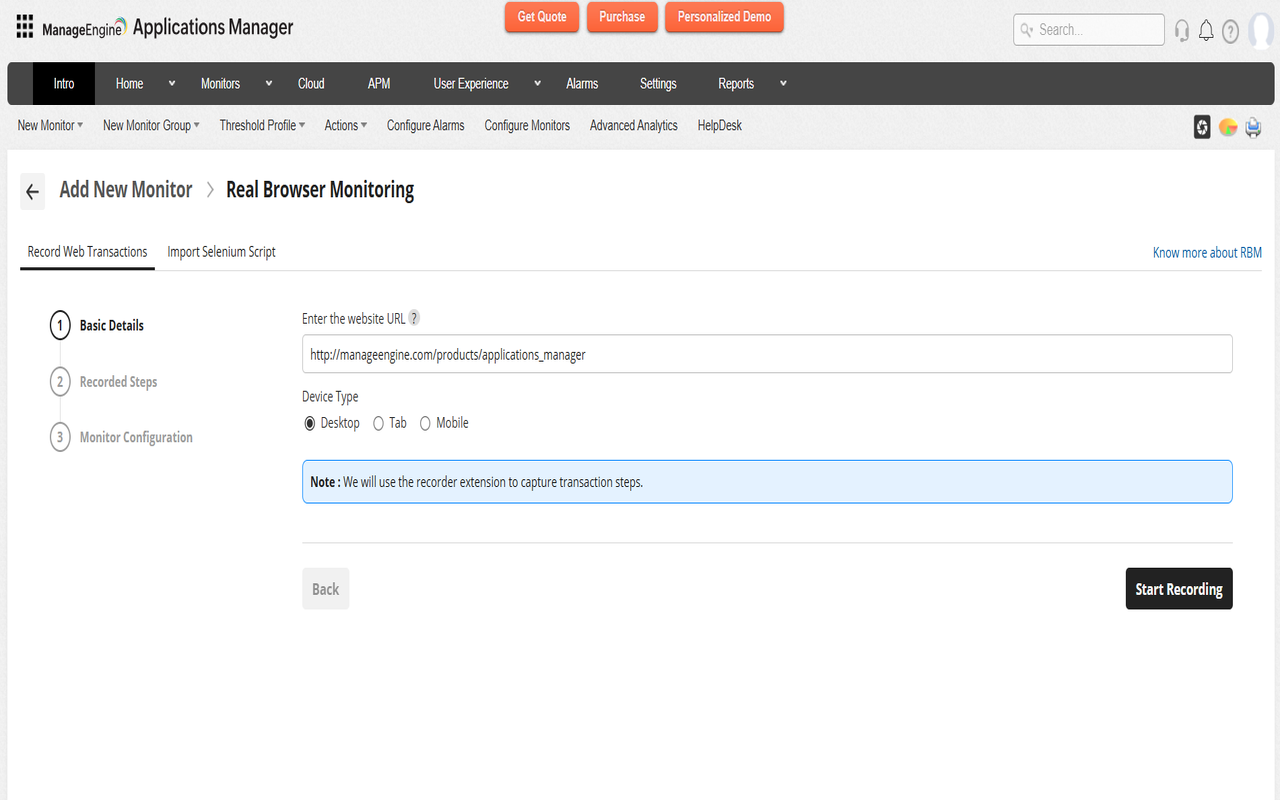The width and height of the screenshot is (1280, 800).
Task: Click the printer icon
Action: pyautogui.click(x=1253, y=127)
